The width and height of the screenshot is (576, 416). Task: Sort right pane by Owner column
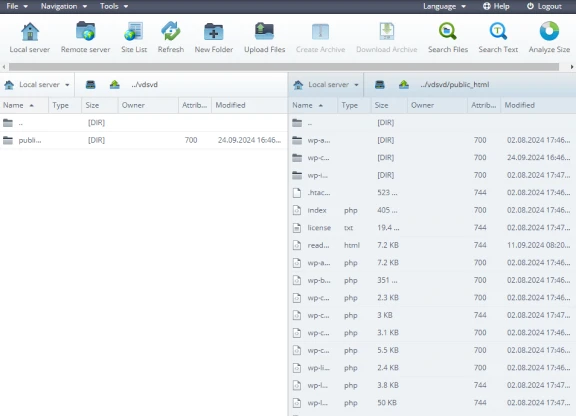click(x=437, y=105)
